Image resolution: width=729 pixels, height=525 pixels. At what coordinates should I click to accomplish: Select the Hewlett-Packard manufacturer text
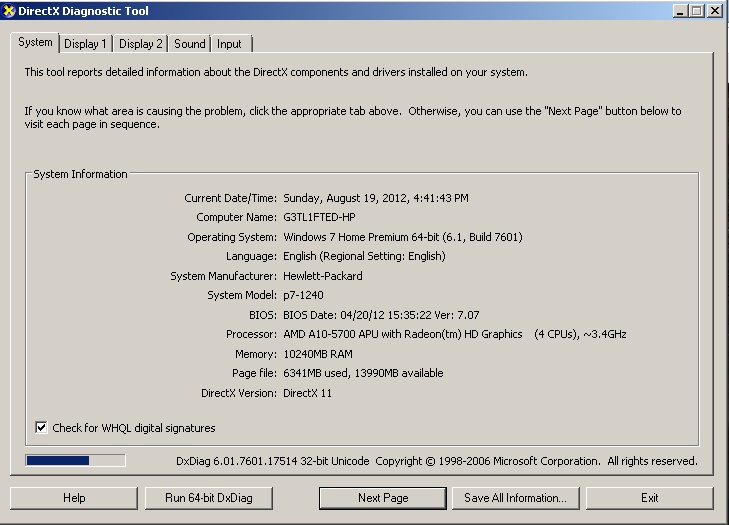[x=323, y=276]
